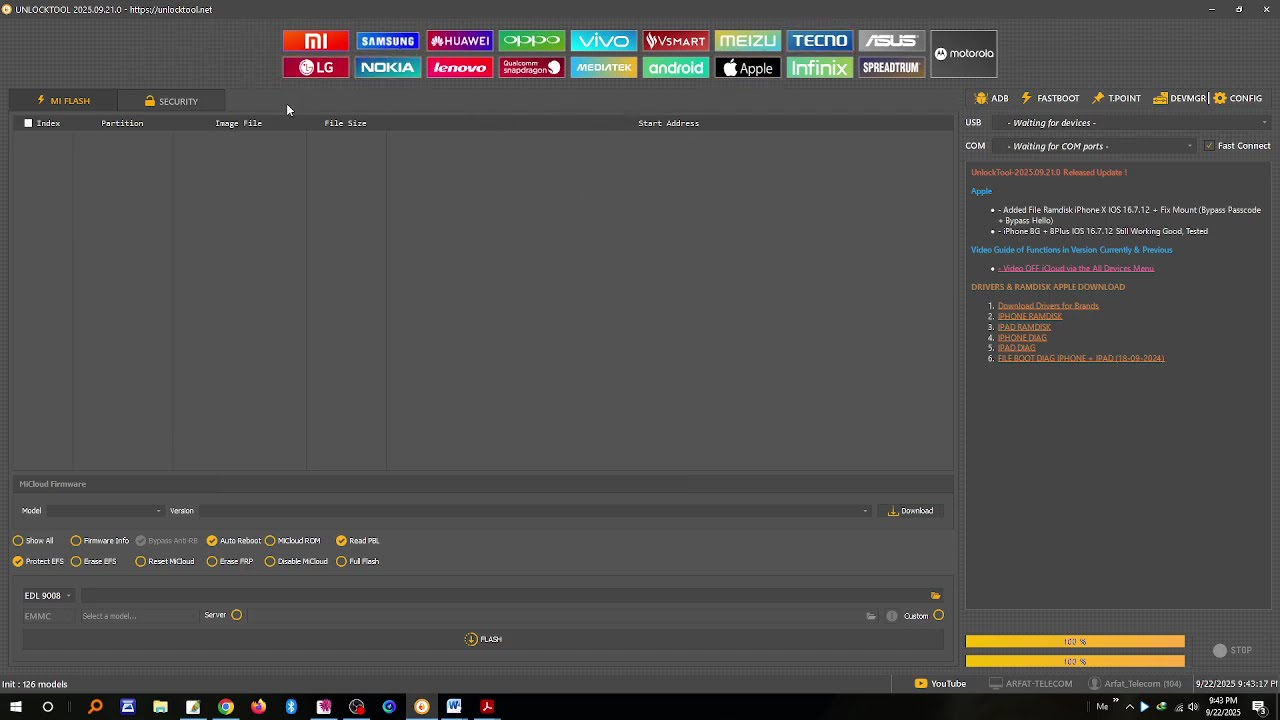Select the Lenovo brand logo
Screen dimensions: 1280x720
point(460,68)
